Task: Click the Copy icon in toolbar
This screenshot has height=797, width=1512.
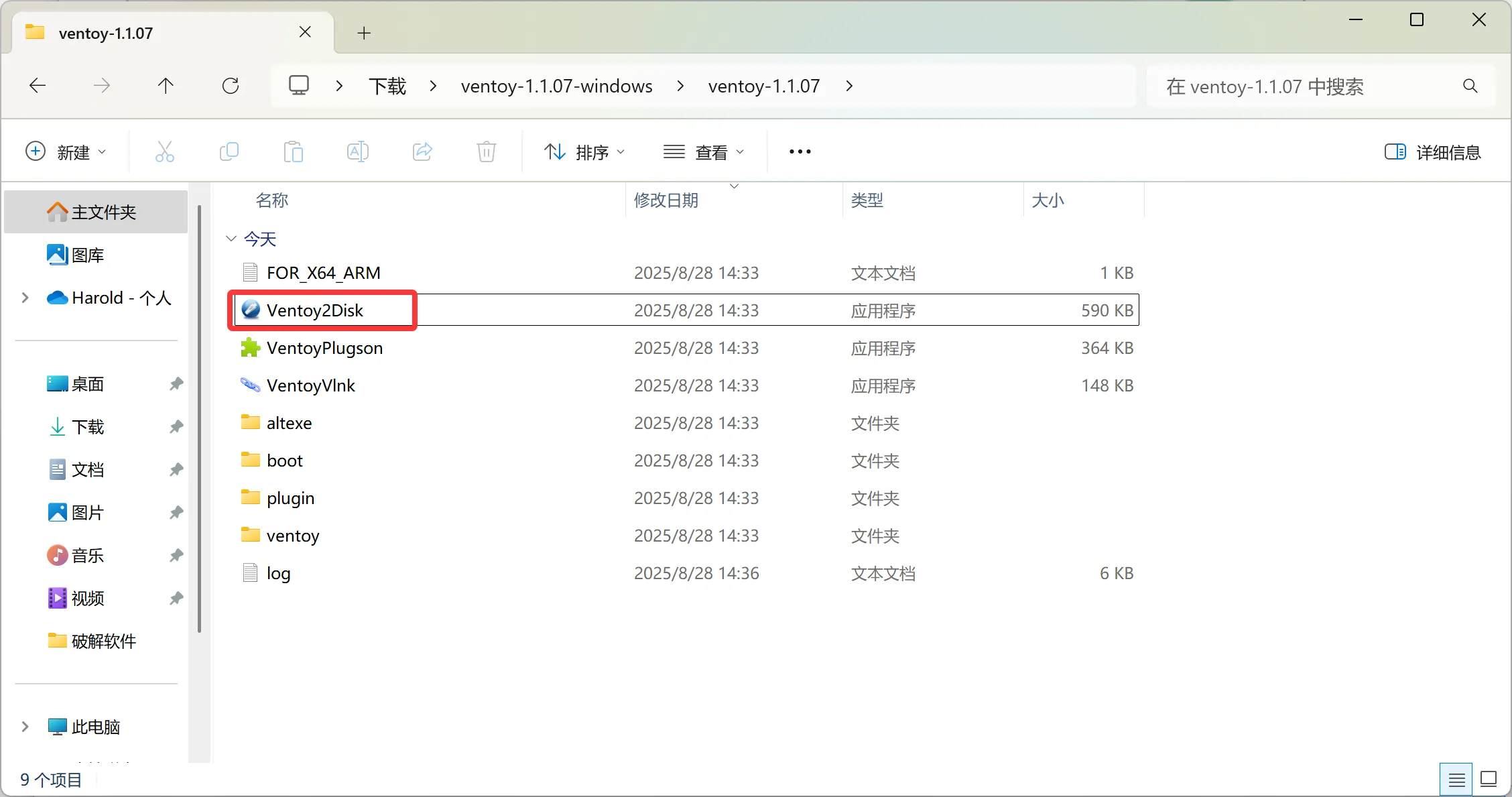Action: pos(229,152)
